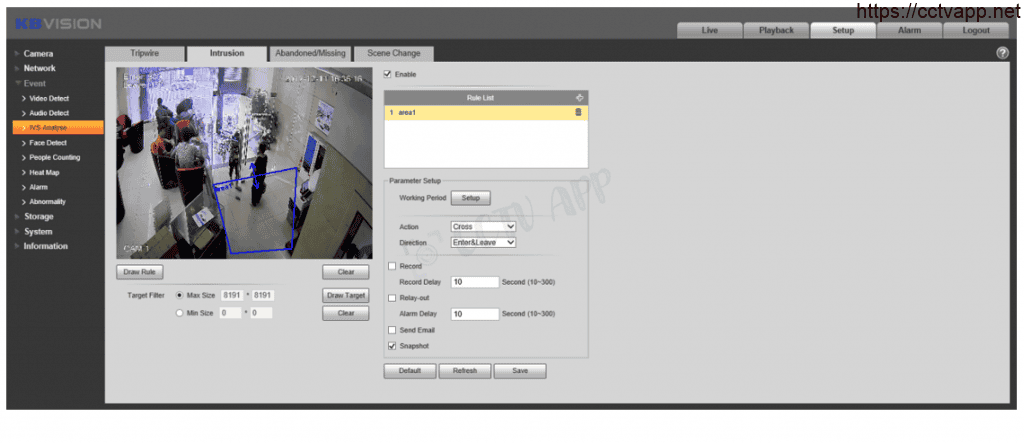
Task: Enable the Record checkbox
Action: coord(391,267)
